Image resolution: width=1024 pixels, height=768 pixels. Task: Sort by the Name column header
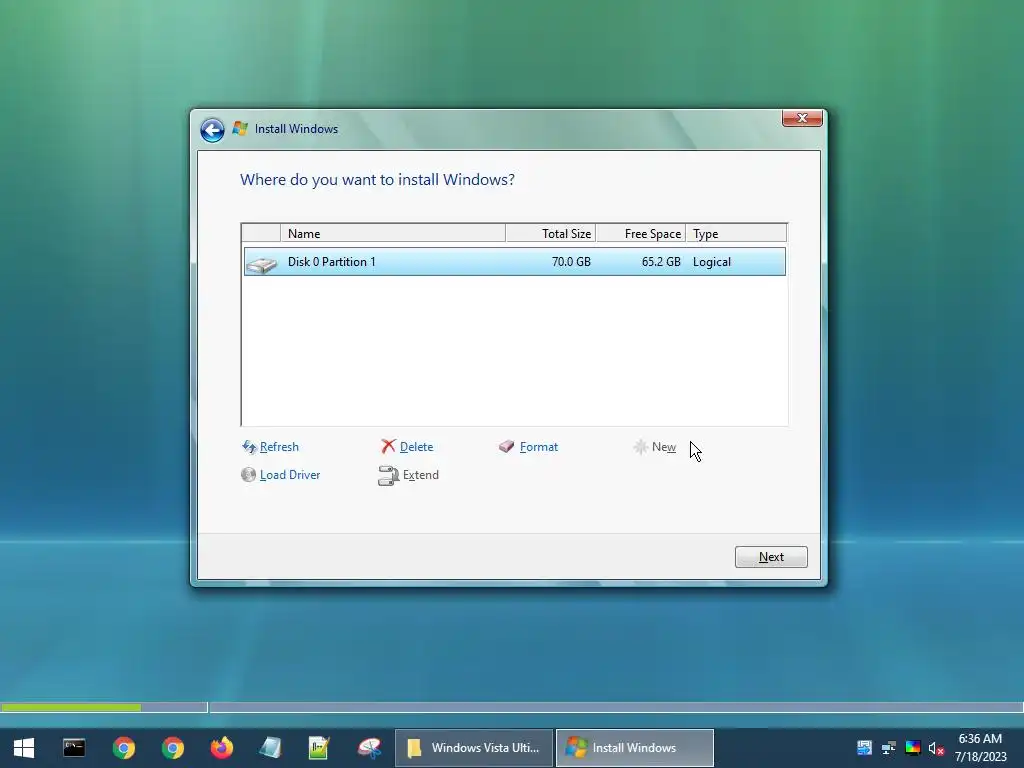(392, 233)
